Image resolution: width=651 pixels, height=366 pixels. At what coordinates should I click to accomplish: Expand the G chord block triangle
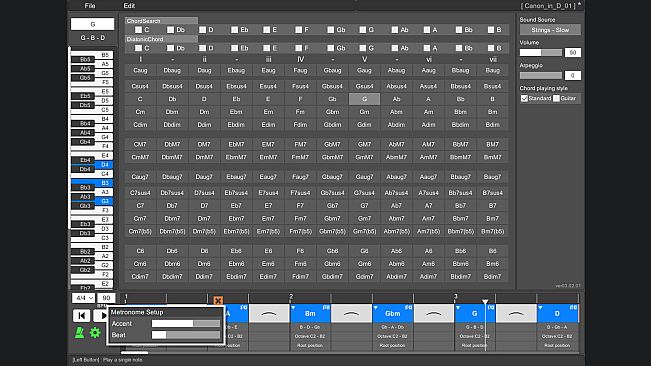point(458,308)
